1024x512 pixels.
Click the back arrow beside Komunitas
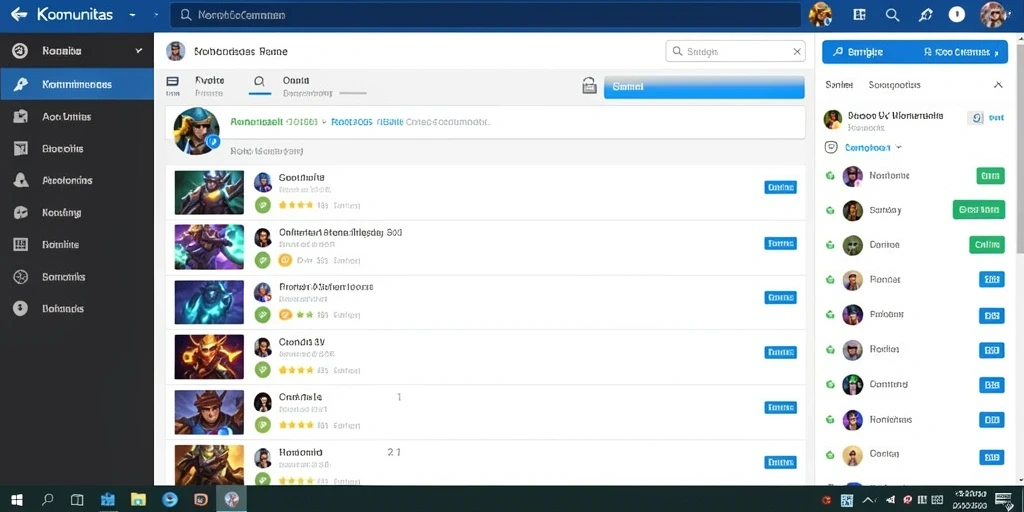(x=19, y=14)
